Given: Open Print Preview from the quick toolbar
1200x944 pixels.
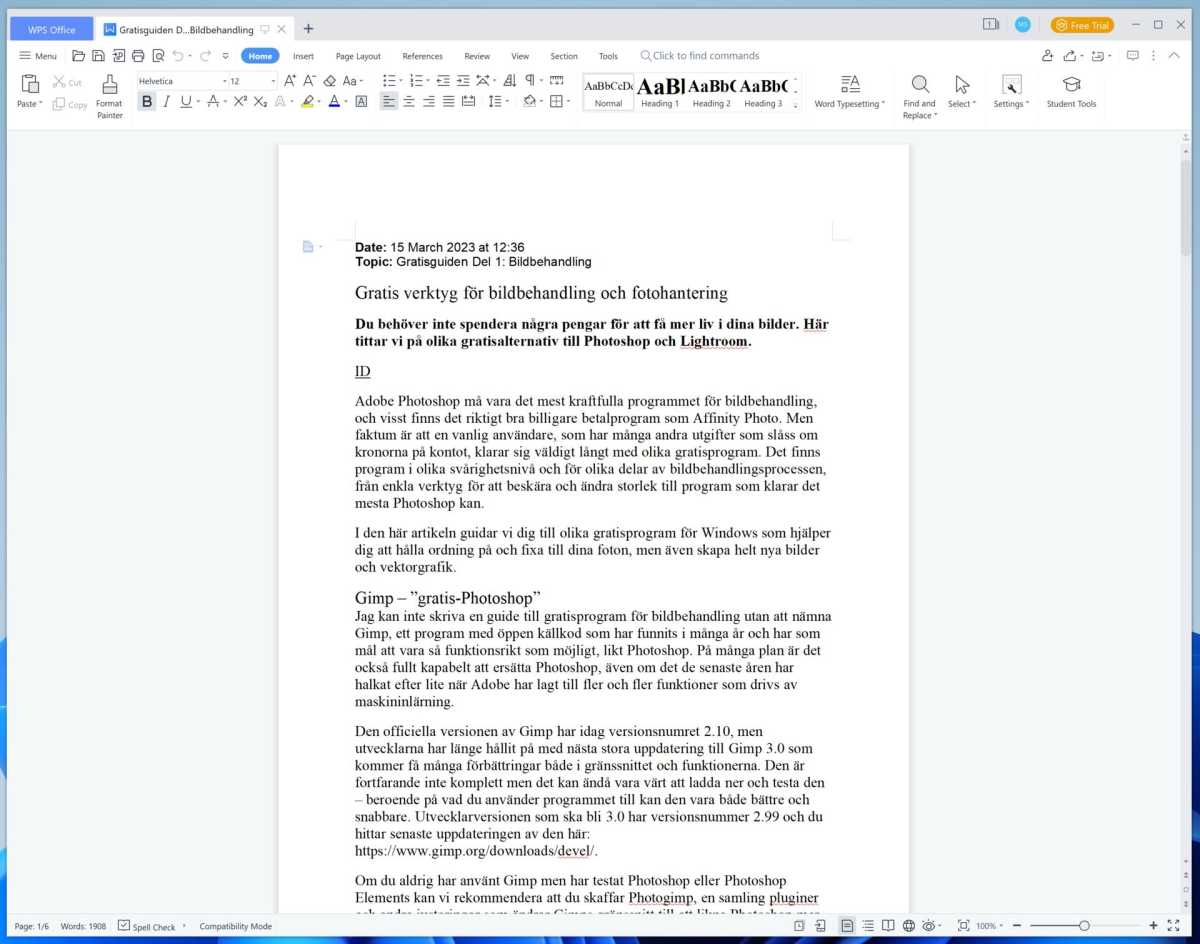Looking at the screenshot, I should click(x=158, y=56).
